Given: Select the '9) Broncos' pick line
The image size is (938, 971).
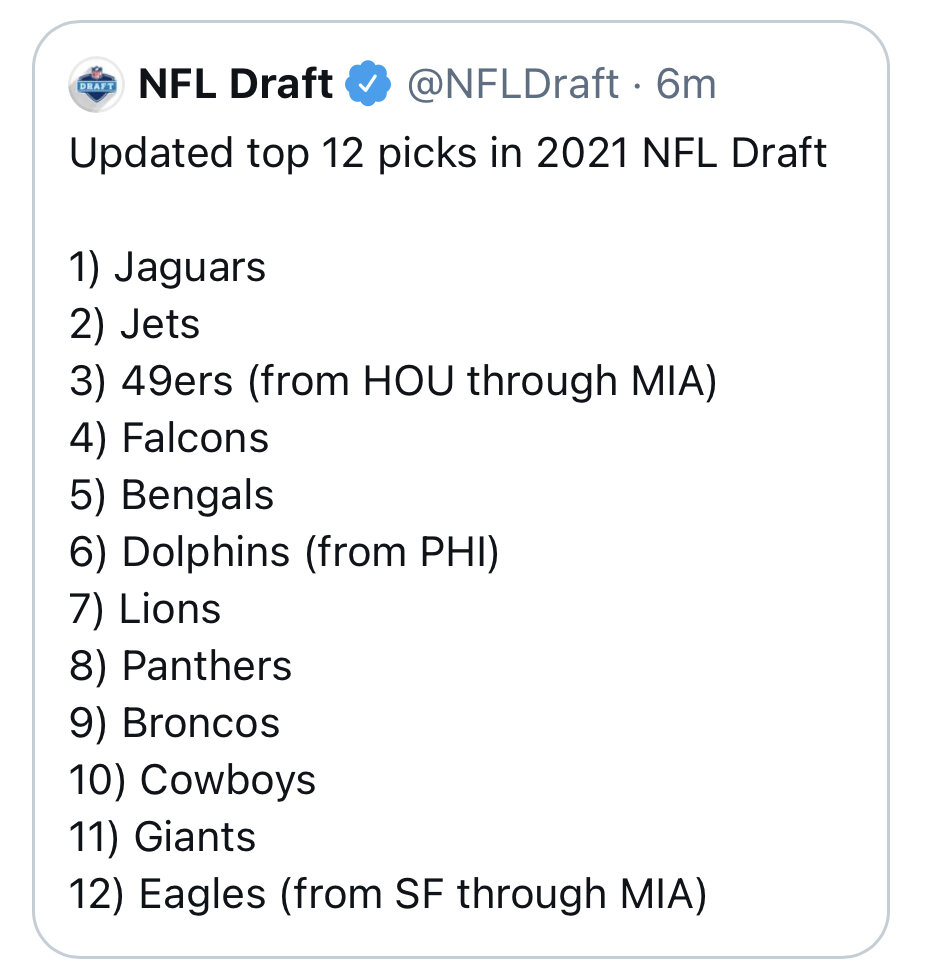Looking at the screenshot, I should 175,724.
